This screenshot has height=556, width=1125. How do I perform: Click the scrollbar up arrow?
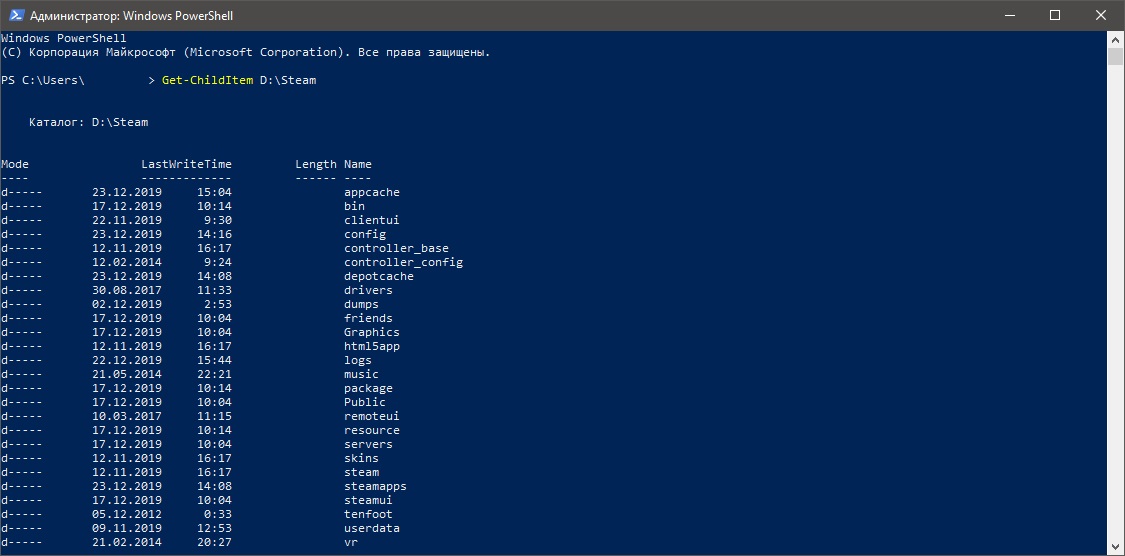[x=1116, y=39]
